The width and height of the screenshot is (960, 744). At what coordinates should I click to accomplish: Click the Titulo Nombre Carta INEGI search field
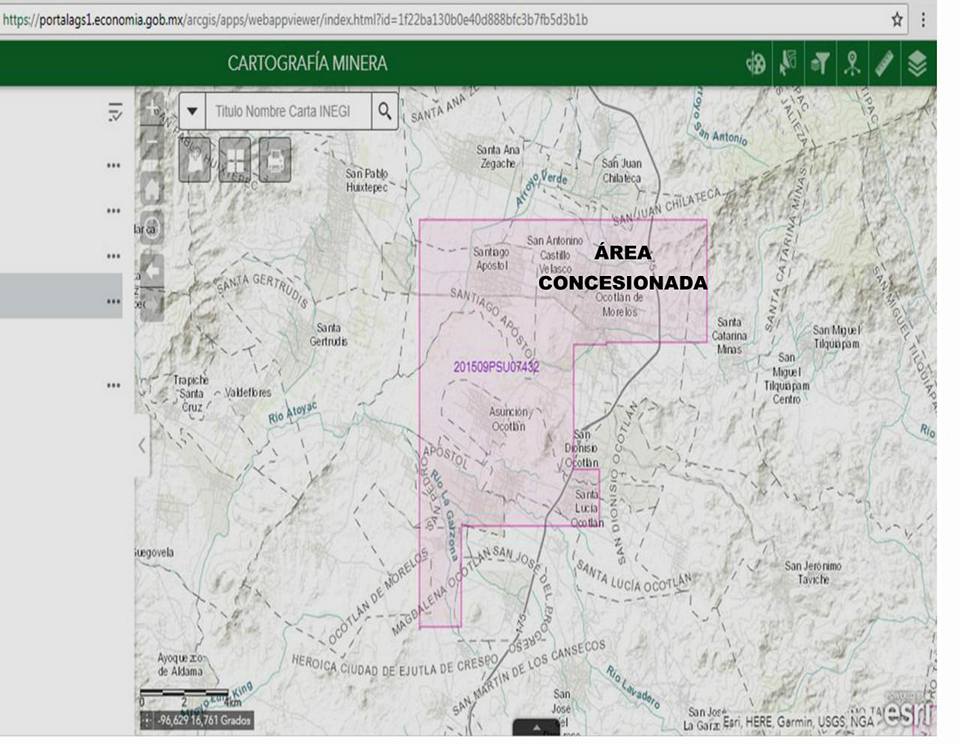(x=286, y=111)
